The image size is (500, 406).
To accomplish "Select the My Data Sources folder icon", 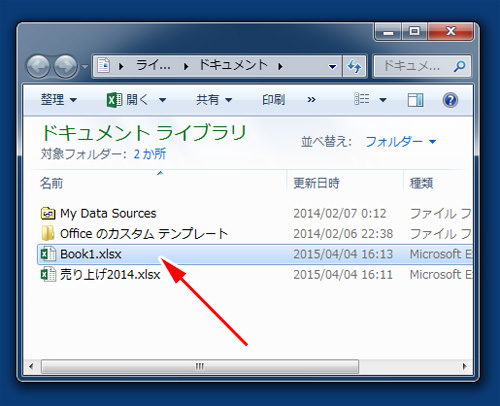I will [x=48, y=213].
